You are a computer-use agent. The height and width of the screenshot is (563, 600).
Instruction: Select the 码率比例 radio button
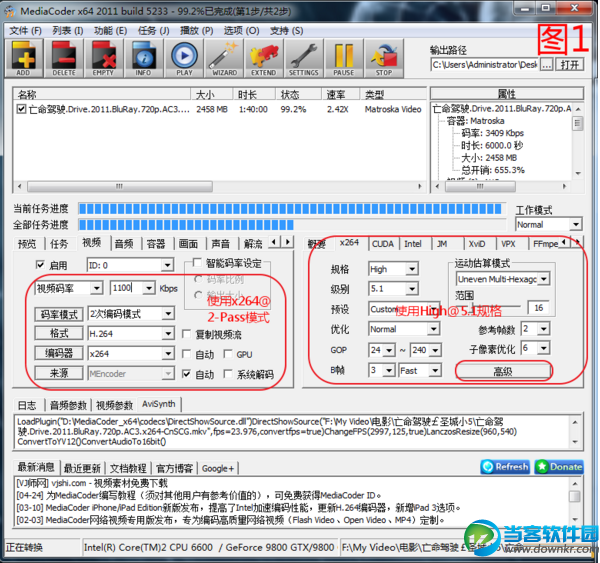click(x=198, y=279)
